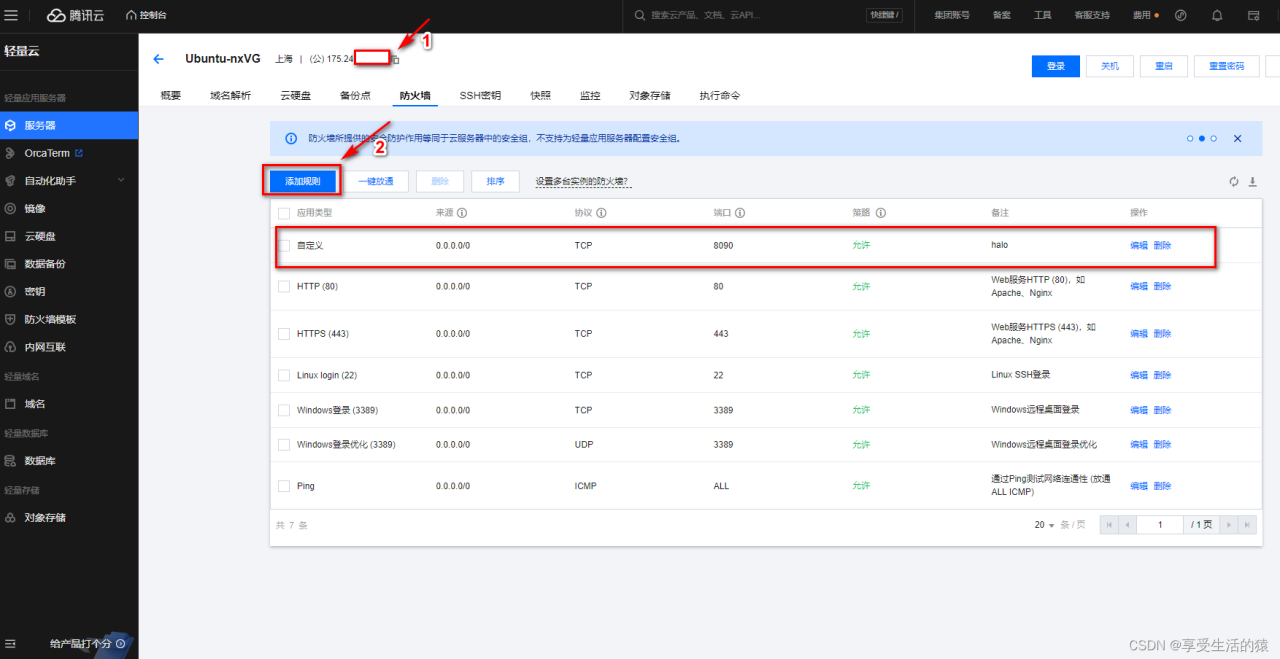Check the checkbox for the 自定义 rule

pos(284,246)
